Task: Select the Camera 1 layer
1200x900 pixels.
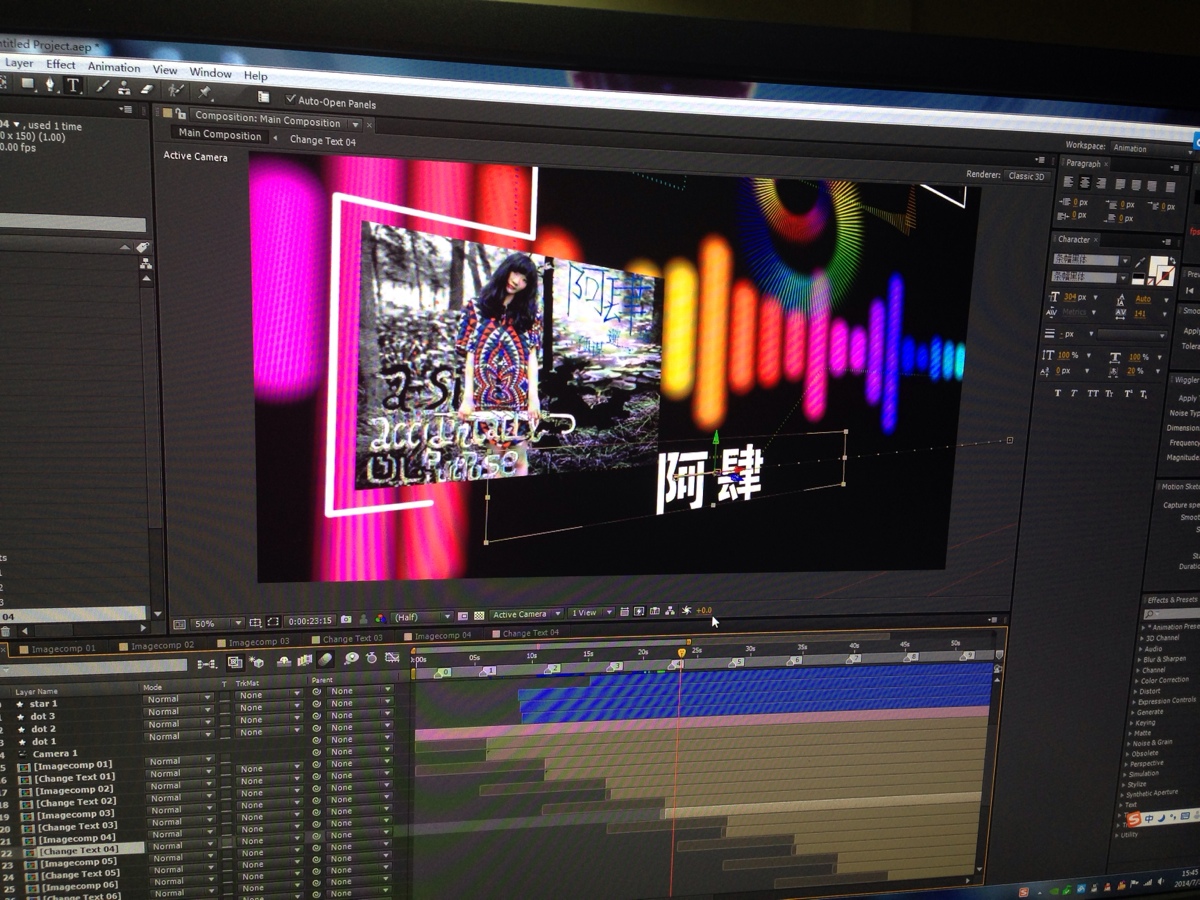Action: point(53,753)
